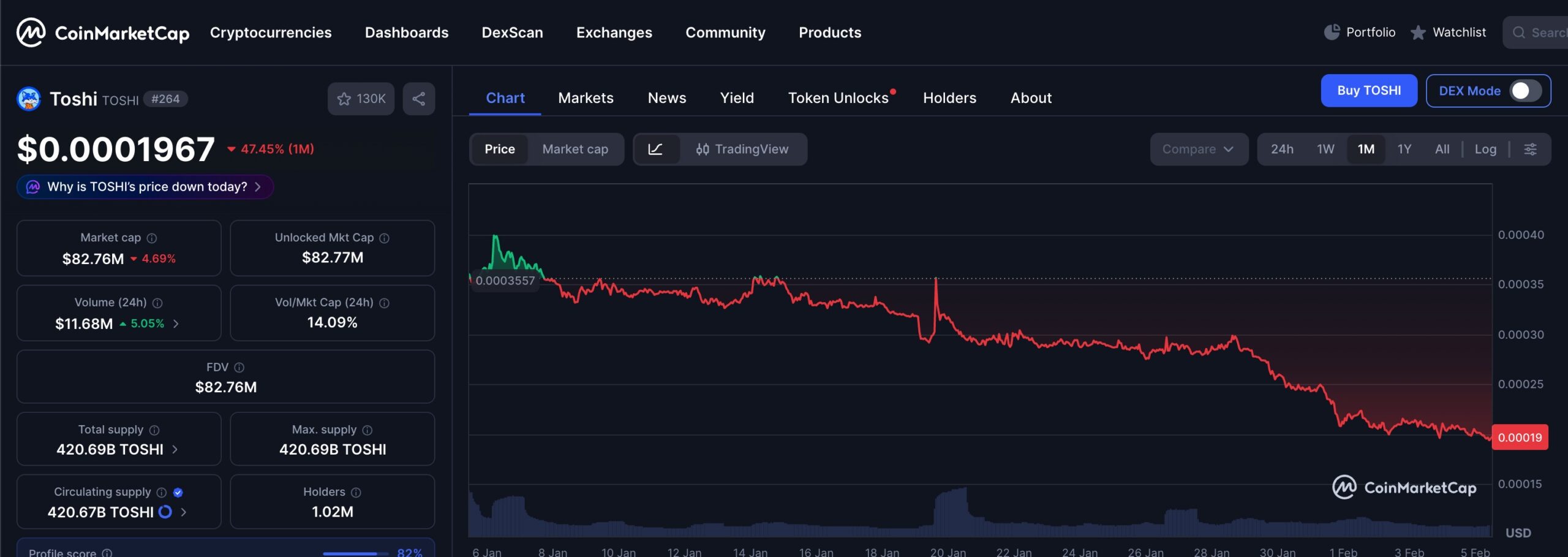Image resolution: width=1568 pixels, height=557 pixels.
Task: Show Vol/Mkt Cap (24h) info icon
Action: [384, 303]
